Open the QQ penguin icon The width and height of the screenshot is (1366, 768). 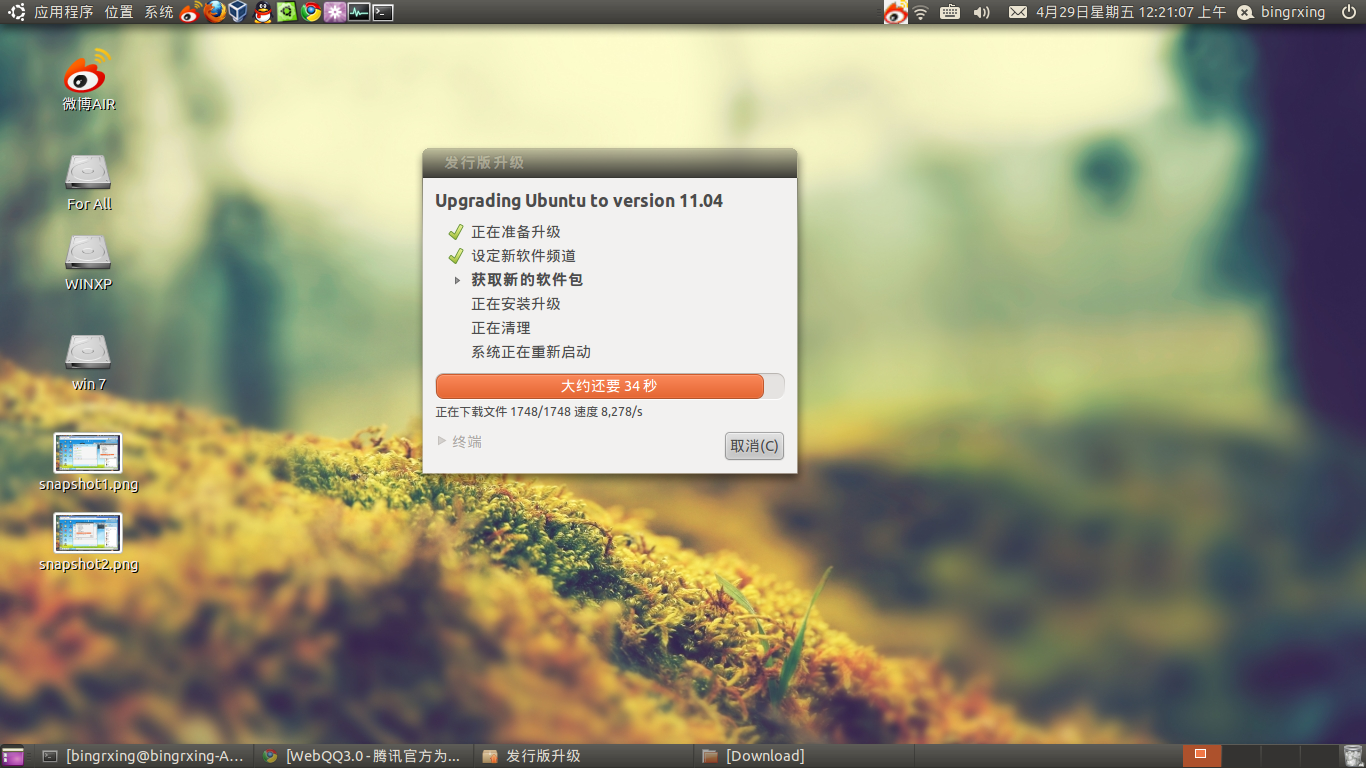click(x=263, y=12)
